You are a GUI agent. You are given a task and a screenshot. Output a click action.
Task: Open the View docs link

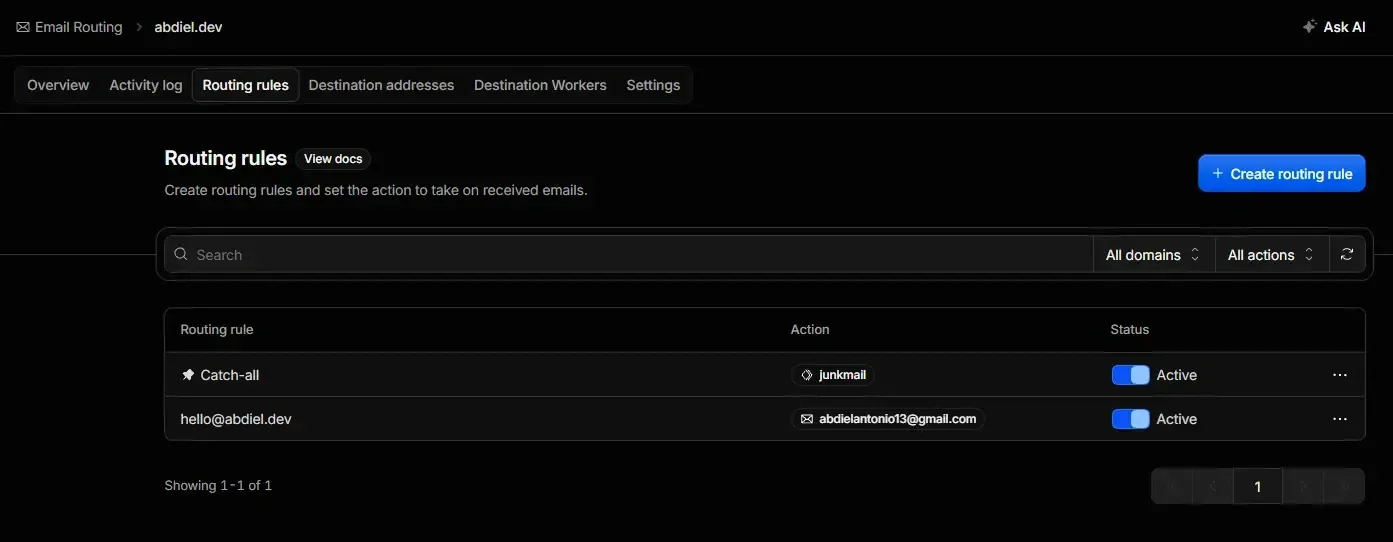[333, 159]
